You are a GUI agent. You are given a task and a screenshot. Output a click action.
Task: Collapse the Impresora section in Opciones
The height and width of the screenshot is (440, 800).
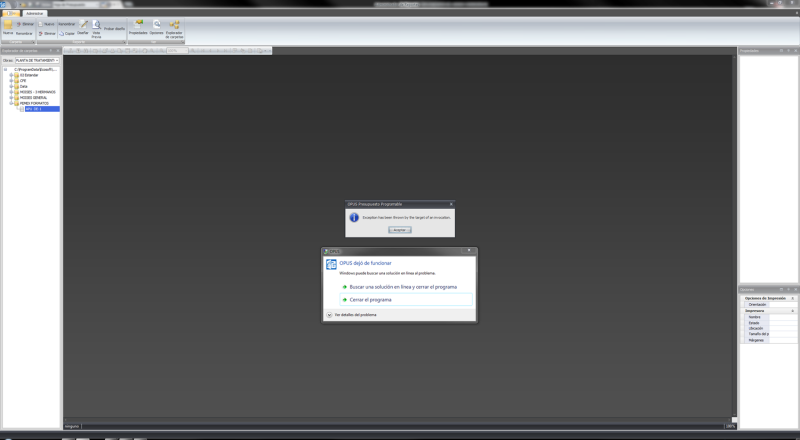(x=793, y=310)
